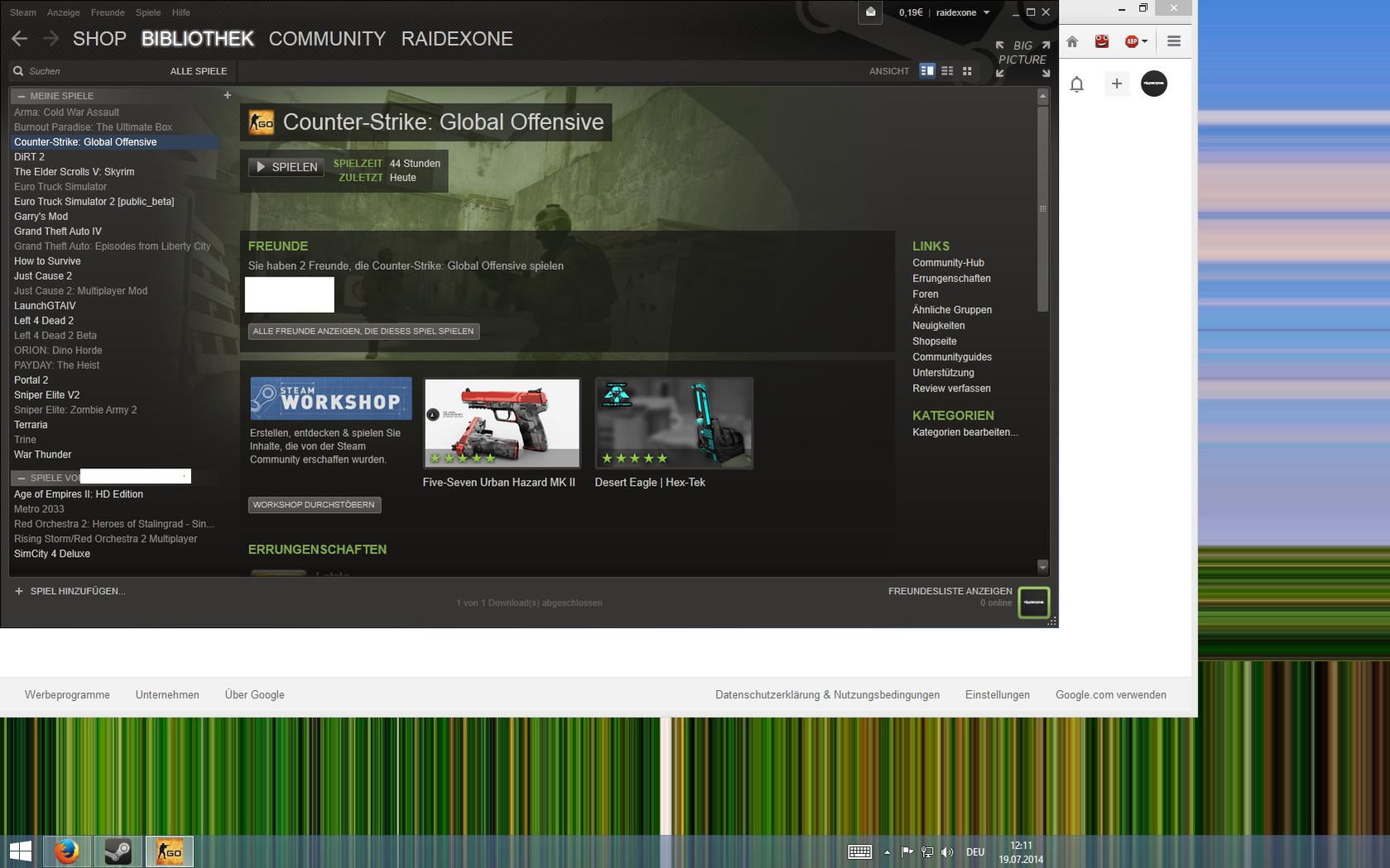Open the browser hamburger menu
Screen dimensions: 1390x868
1174,41
